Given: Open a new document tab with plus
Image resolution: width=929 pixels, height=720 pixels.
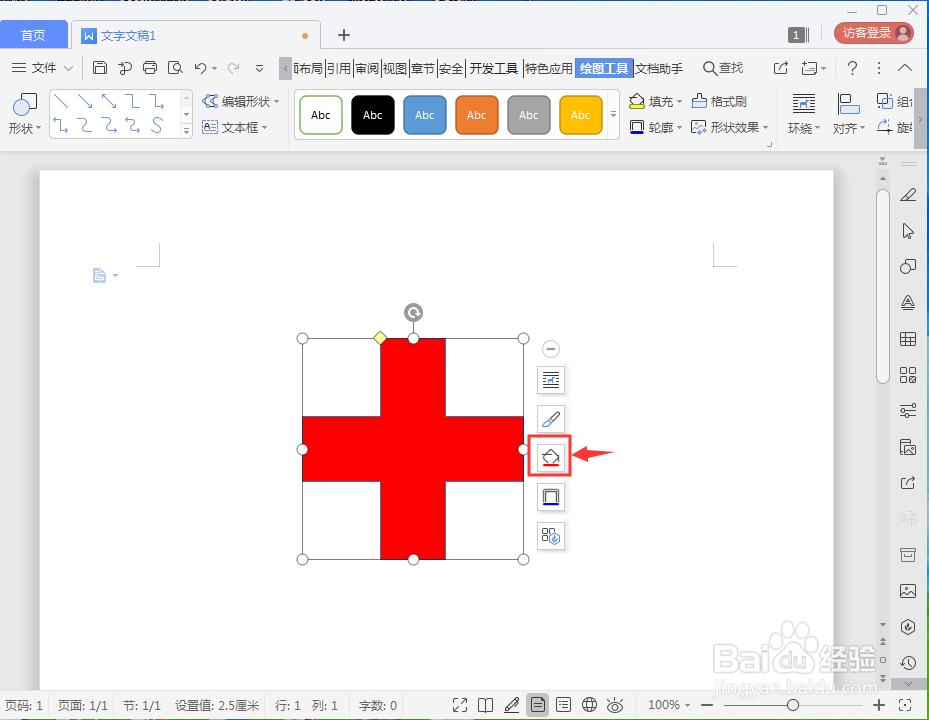Looking at the screenshot, I should (x=344, y=36).
